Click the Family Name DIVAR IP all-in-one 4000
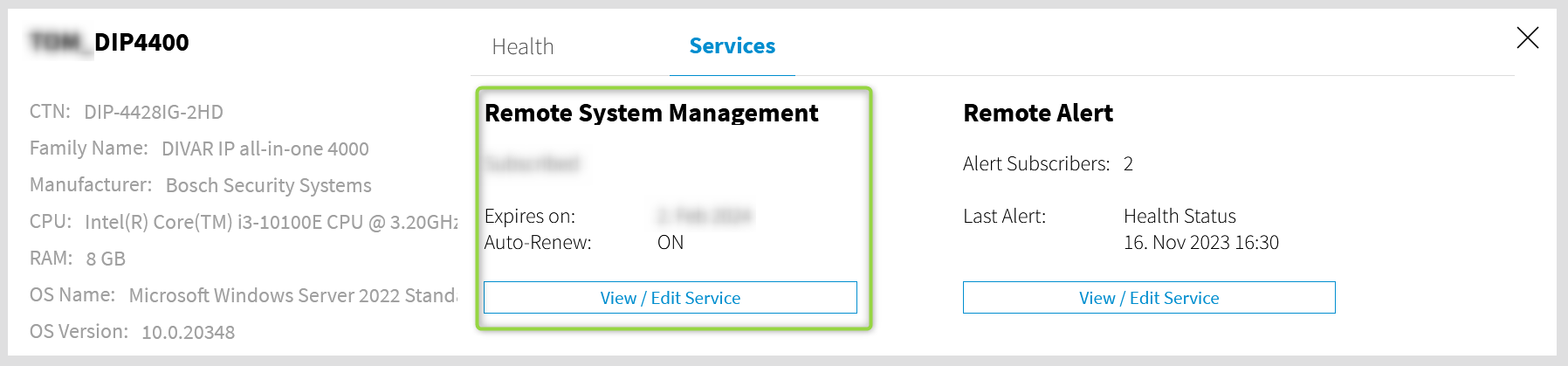The height and width of the screenshot is (366, 1568). [x=265, y=149]
